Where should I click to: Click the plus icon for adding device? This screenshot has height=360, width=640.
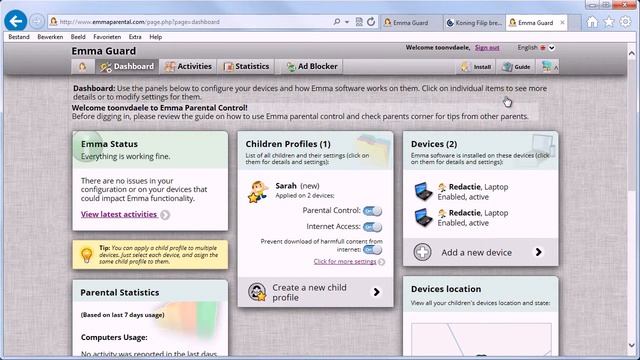[x=422, y=252]
